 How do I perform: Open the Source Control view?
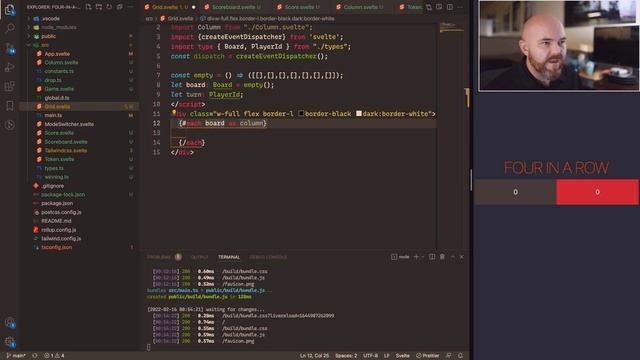(x=10, y=48)
